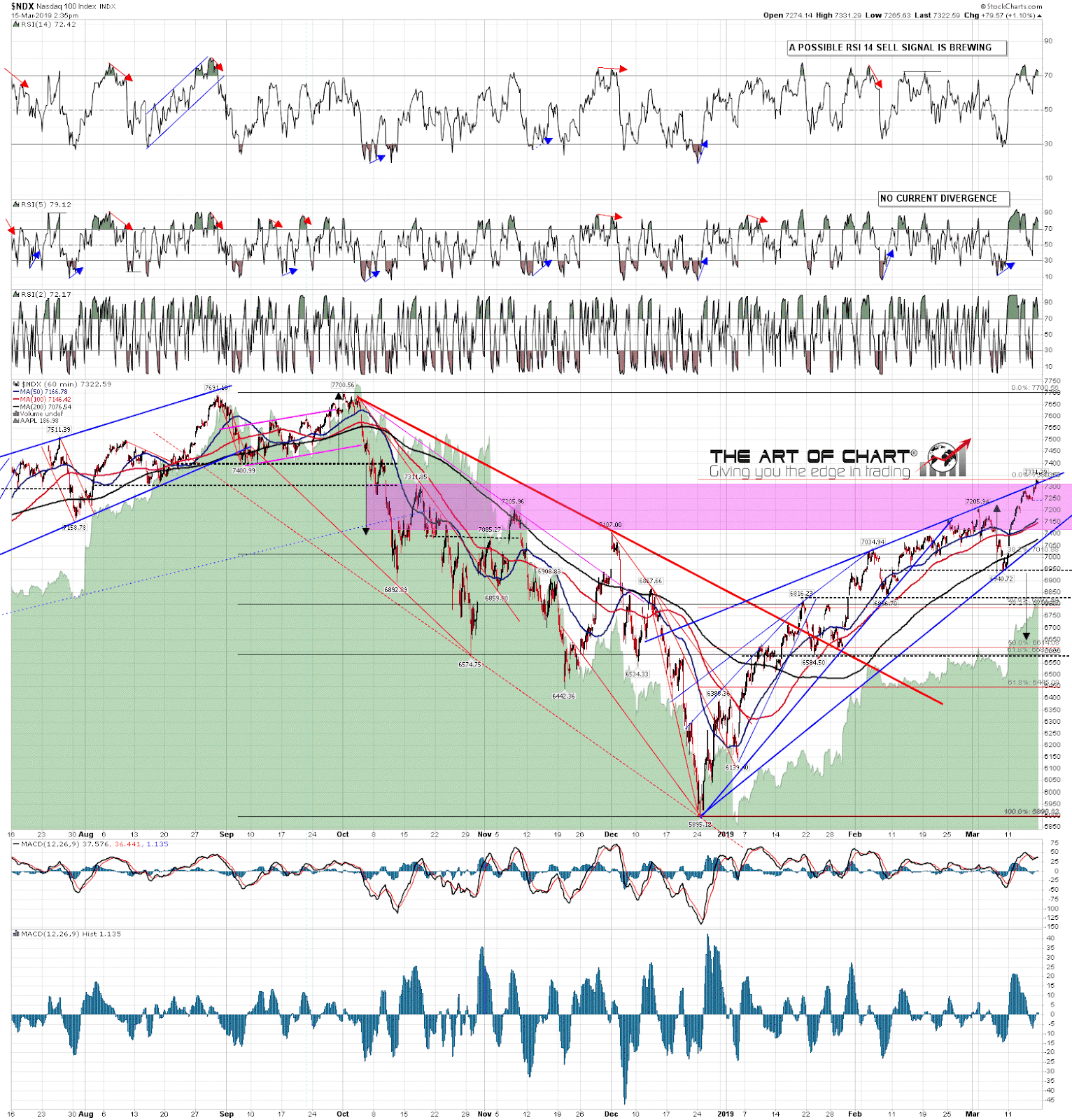Click the 7691.10 price label
This screenshot has width=1072, height=1120.
(x=216, y=388)
